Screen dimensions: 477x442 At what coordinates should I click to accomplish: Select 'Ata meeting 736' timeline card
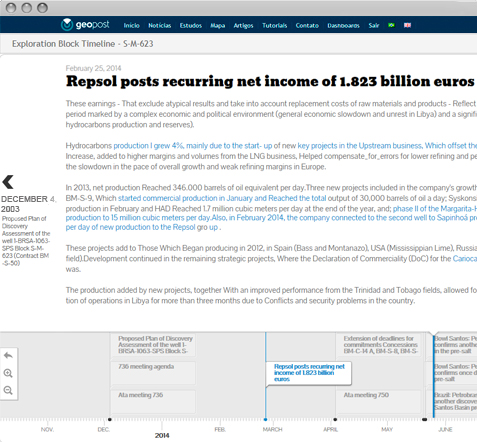(153, 401)
